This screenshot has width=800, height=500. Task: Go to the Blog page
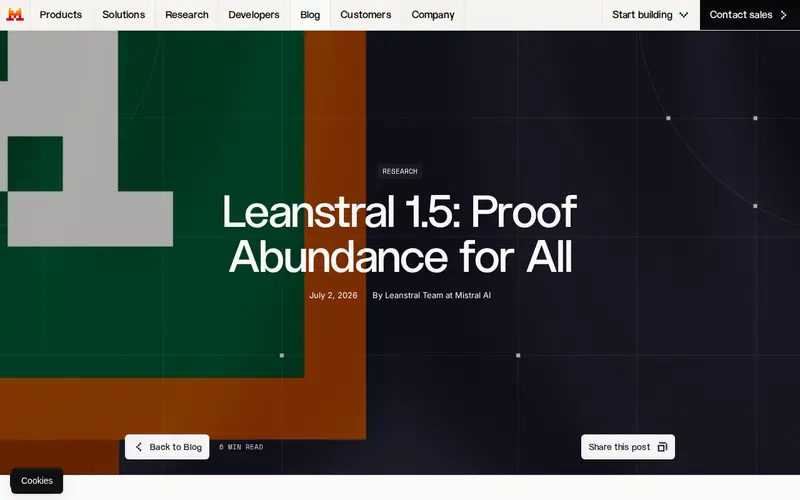pos(310,15)
